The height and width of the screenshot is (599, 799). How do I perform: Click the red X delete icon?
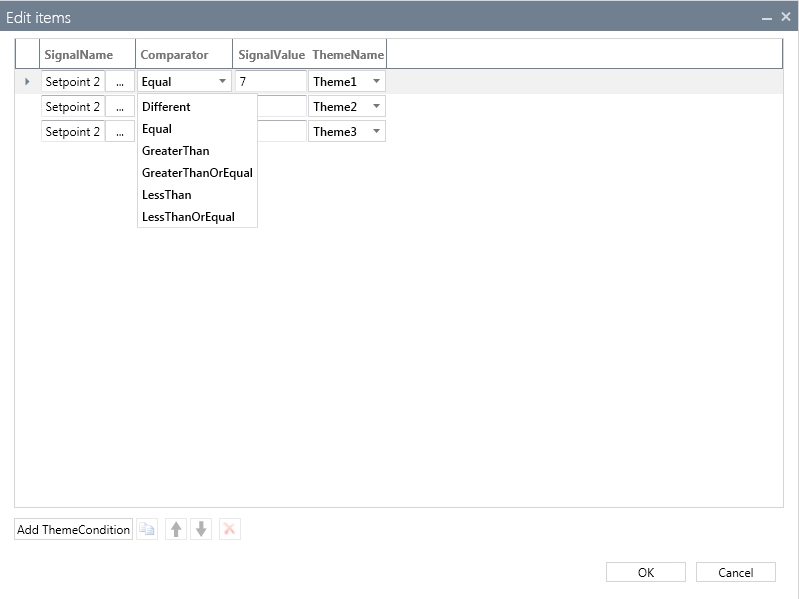[229, 530]
